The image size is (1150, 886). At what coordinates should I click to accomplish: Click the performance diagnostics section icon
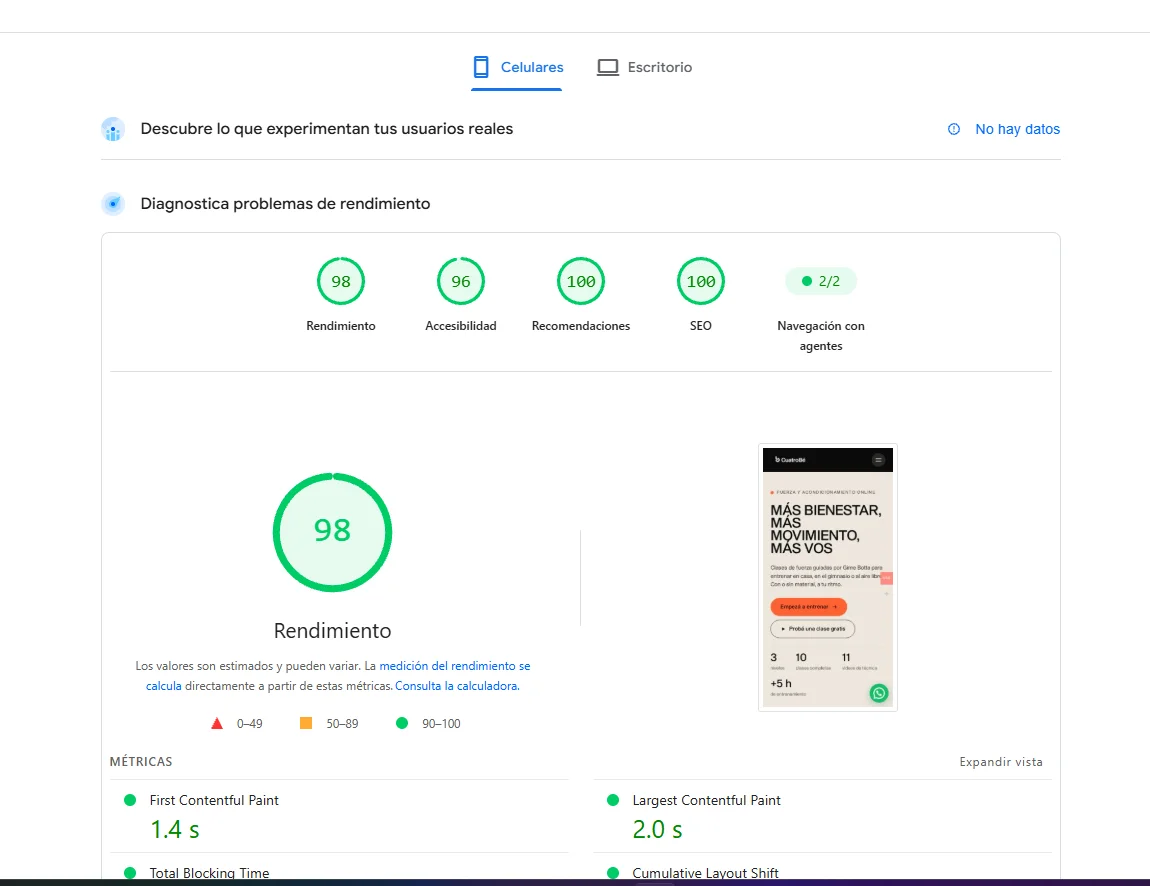[113, 204]
